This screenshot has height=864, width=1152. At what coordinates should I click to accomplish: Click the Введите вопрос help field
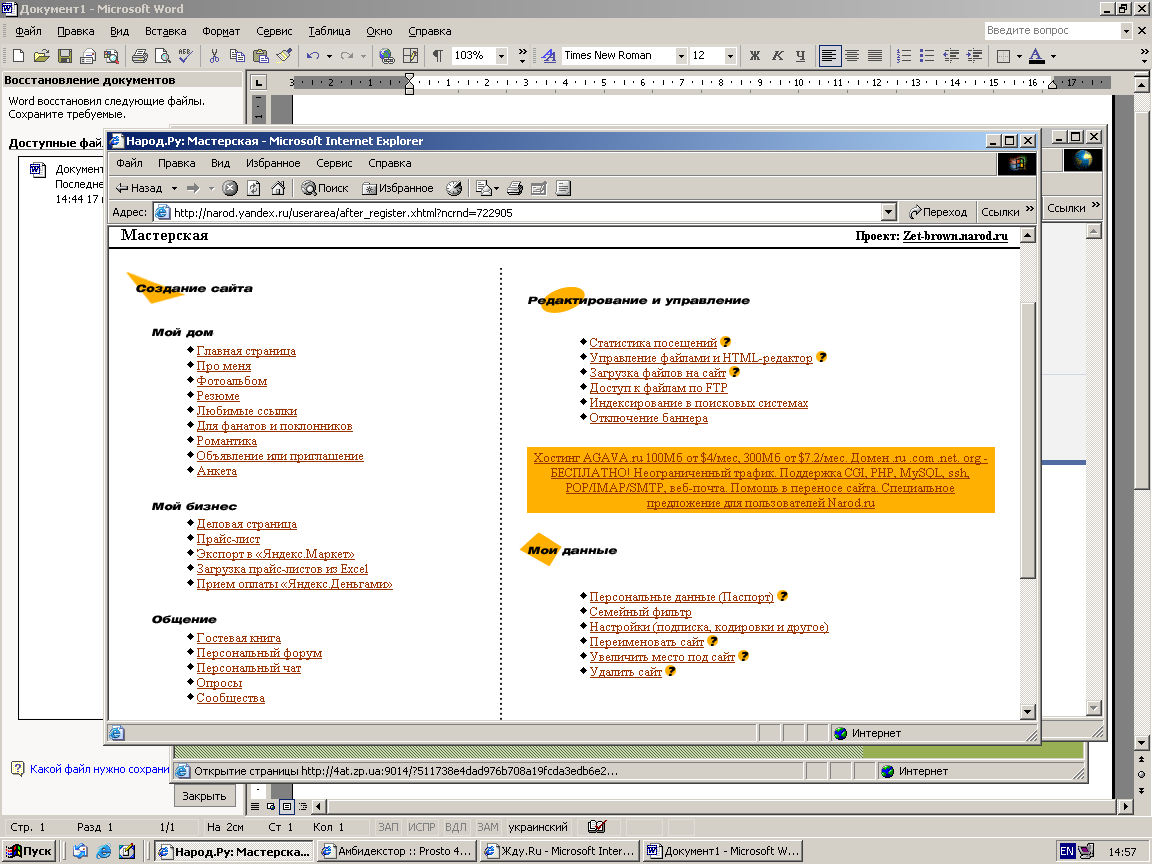click(x=1052, y=30)
